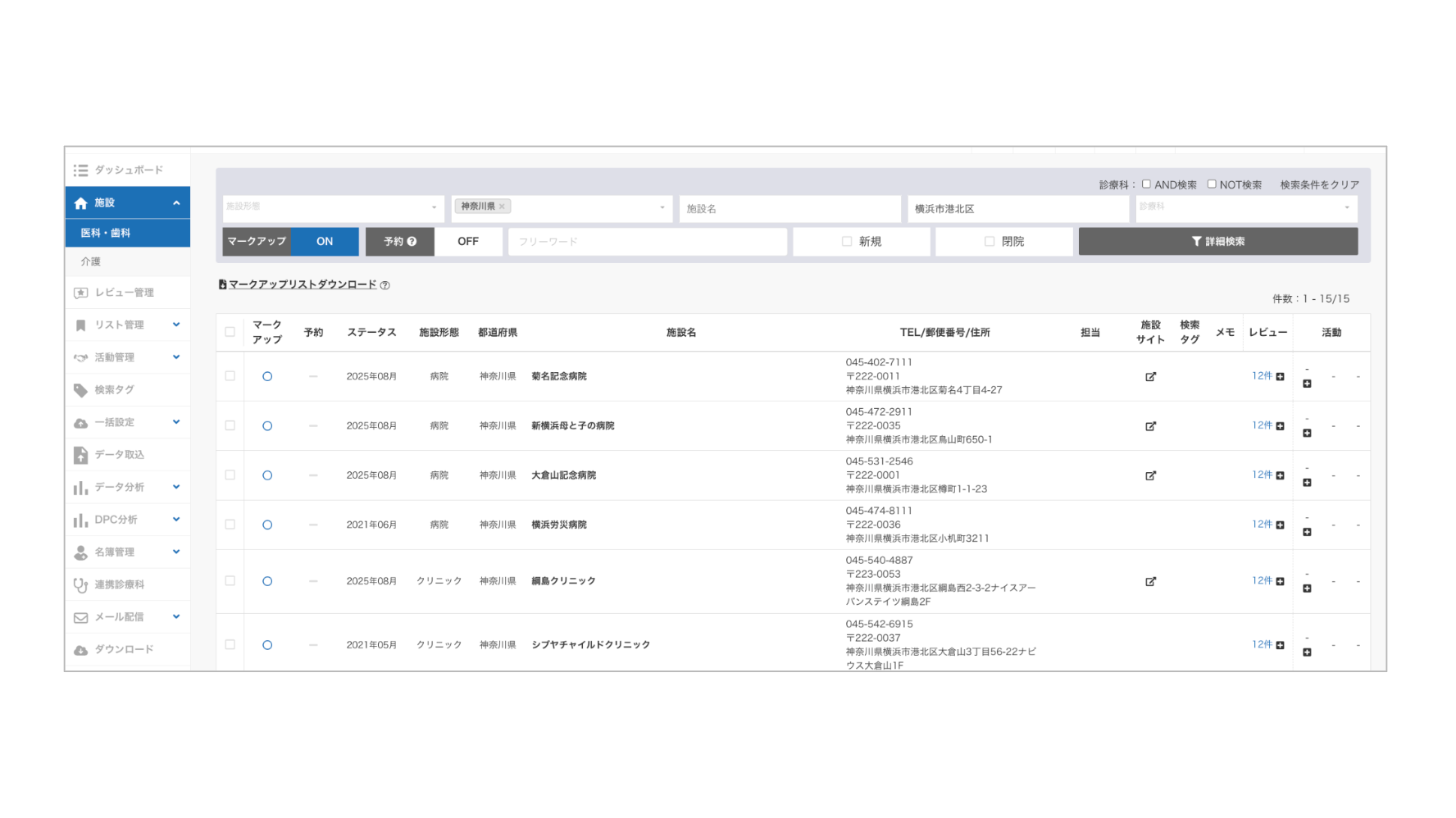This screenshot has height=818, width=1456.
Task: Click the レビュー管理 star icon
Action: [x=80, y=293]
